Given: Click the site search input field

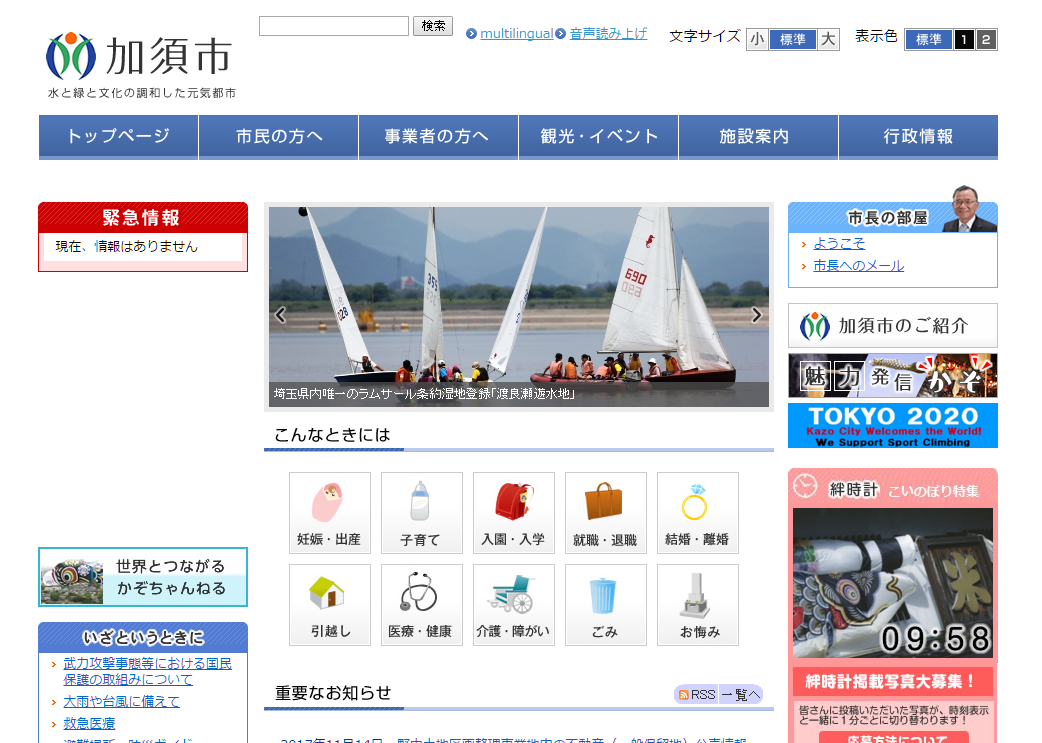Looking at the screenshot, I should pos(334,26).
